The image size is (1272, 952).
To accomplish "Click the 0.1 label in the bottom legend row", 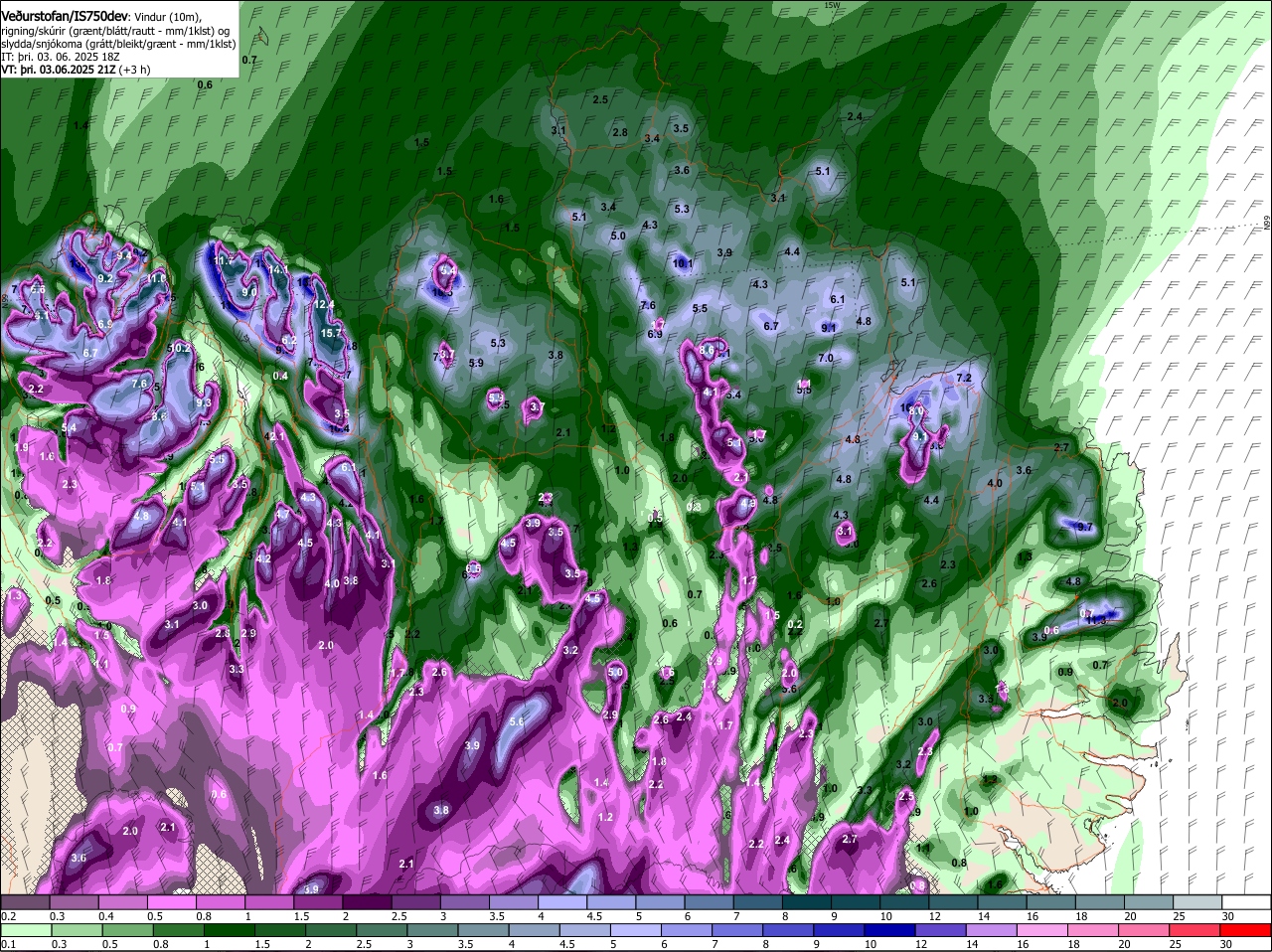I will 9,944.
